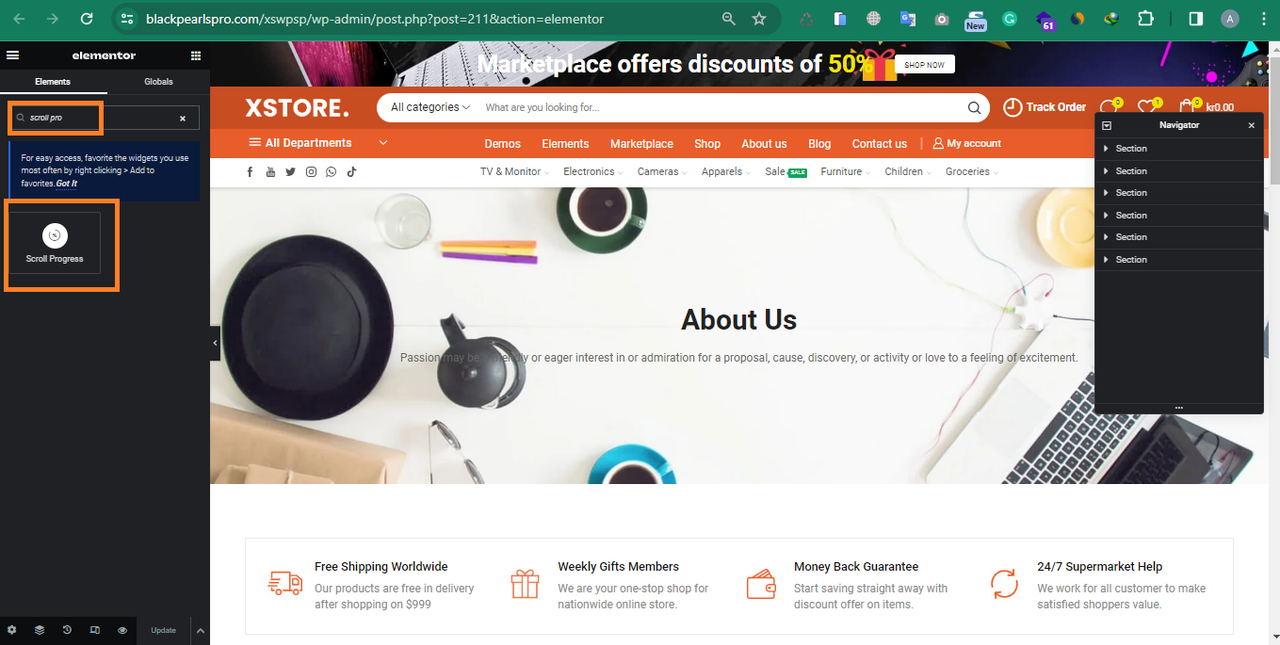Toggle the Navigator expand-all icon
This screenshot has width=1280, height=645.
[x=1108, y=125]
